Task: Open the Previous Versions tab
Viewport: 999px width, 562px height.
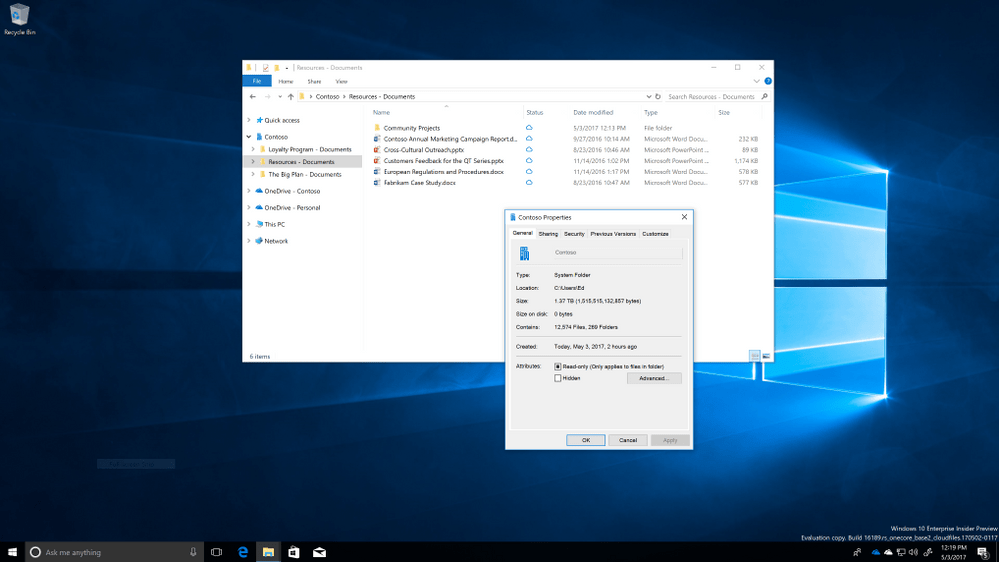Action: point(613,234)
